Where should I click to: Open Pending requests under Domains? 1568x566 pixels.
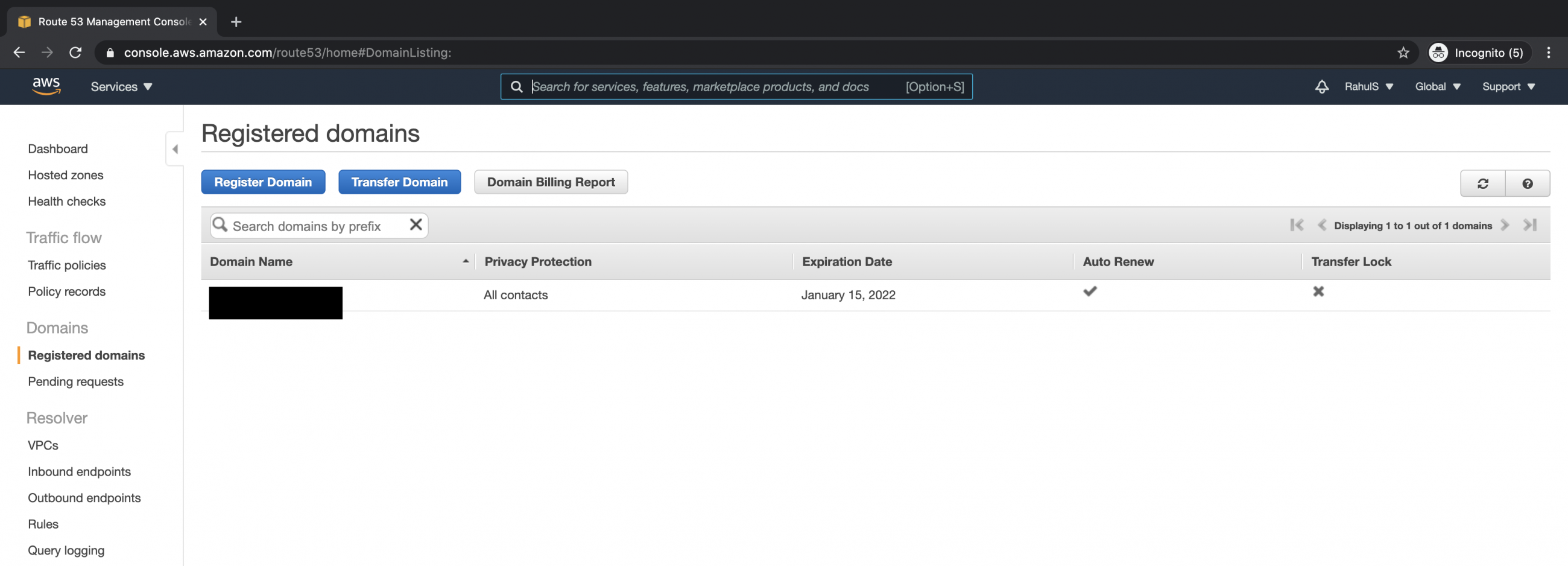tap(75, 381)
